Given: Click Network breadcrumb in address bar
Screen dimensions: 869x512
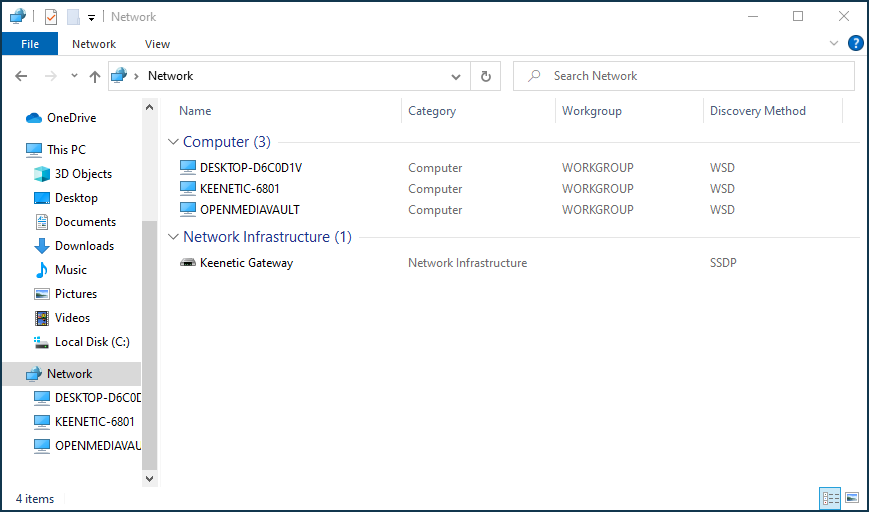Looking at the screenshot, I should [170, 76].
